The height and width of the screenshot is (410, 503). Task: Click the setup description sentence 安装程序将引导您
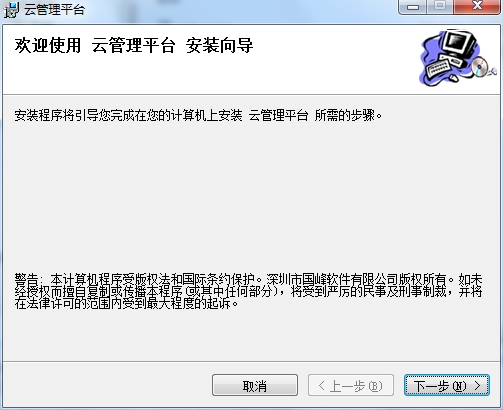[x=198, y=116]
